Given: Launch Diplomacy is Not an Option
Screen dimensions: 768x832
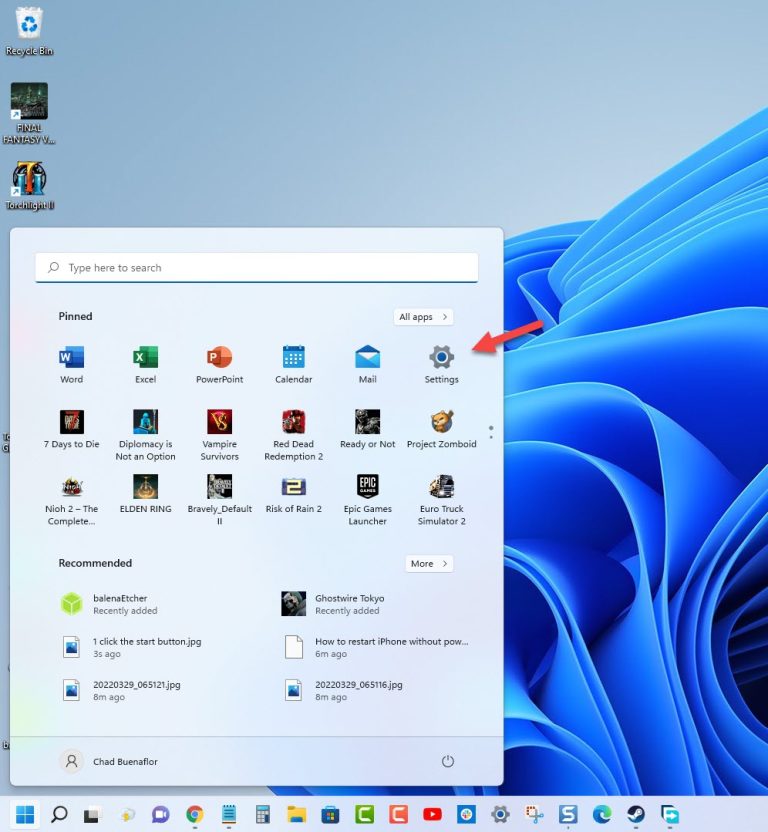Looking at the screenshot, I should tap(145, 435).
